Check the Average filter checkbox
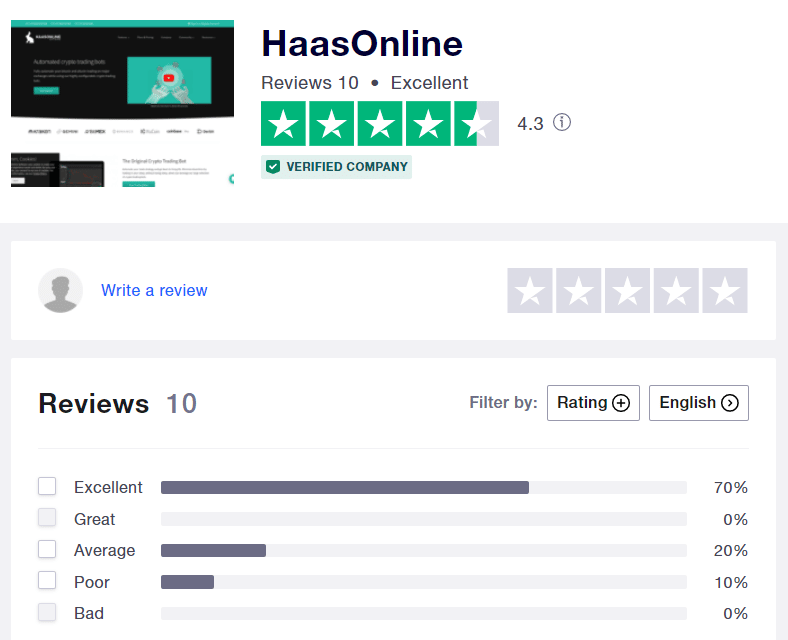Screen dimensions: 788x640 pos(47,549)
